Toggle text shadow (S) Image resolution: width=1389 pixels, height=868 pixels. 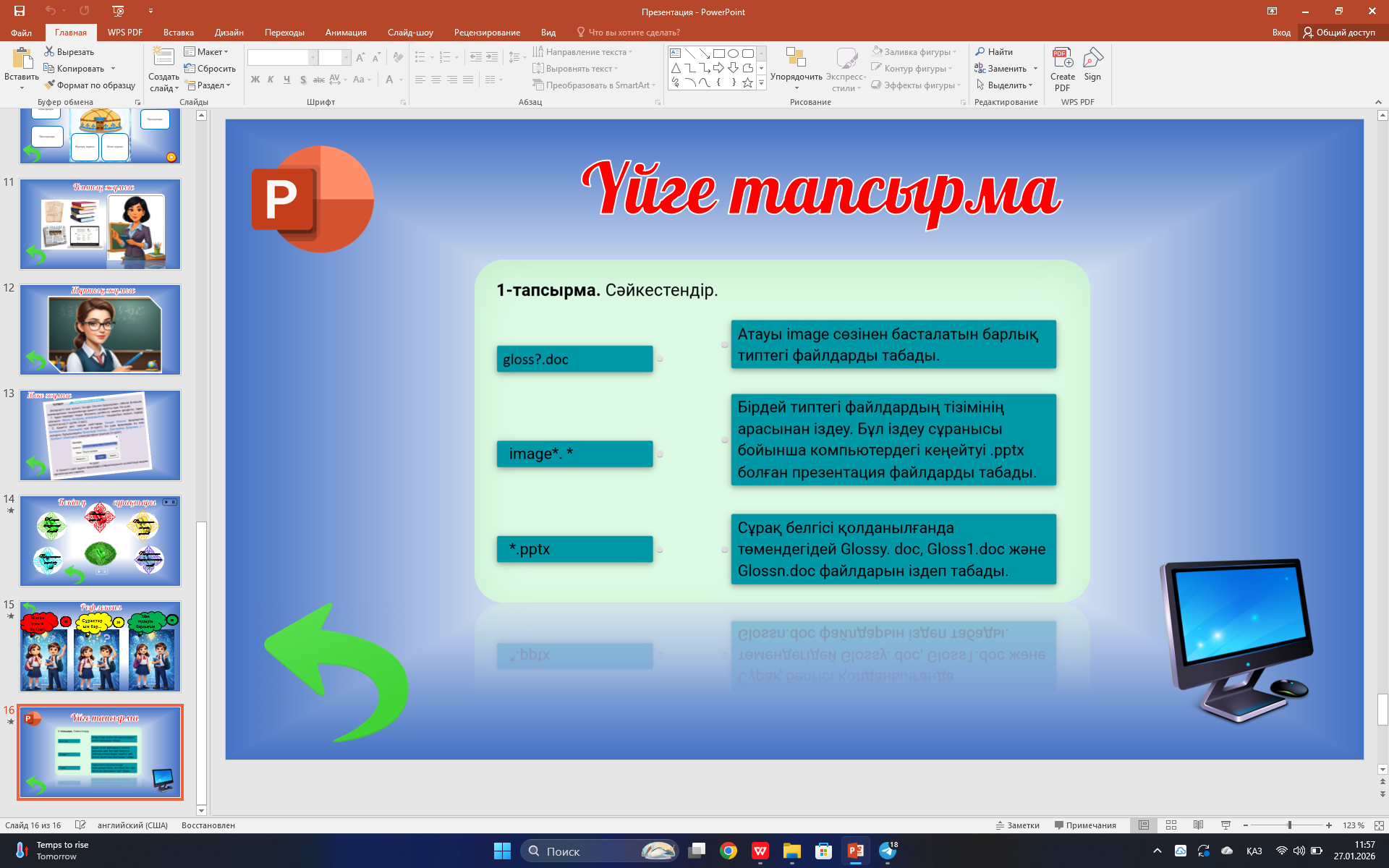point(303,80)
